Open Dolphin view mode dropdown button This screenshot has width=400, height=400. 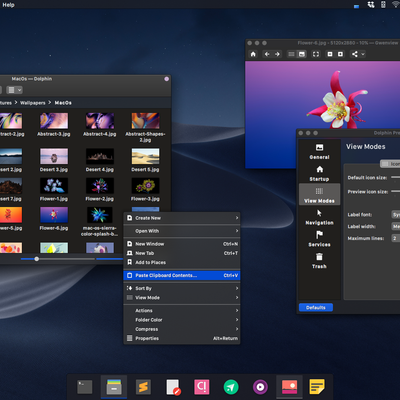pyautogui.click(x=15, y=90)
